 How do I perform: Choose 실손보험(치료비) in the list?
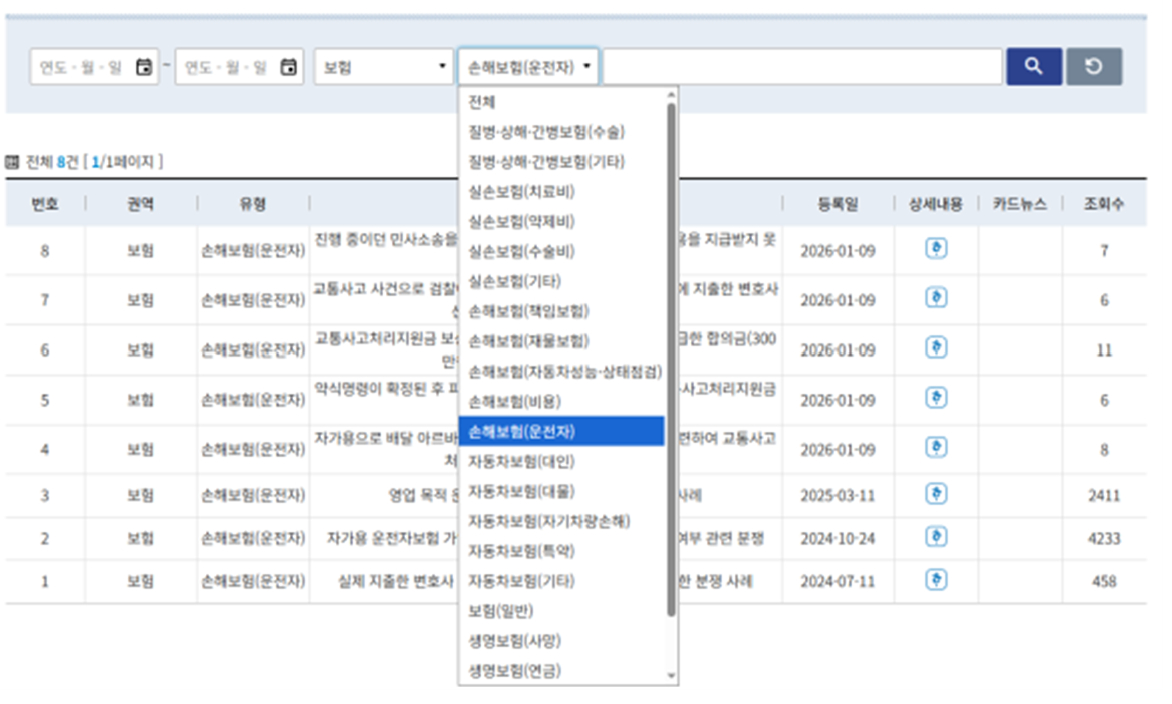pos(522,191)
